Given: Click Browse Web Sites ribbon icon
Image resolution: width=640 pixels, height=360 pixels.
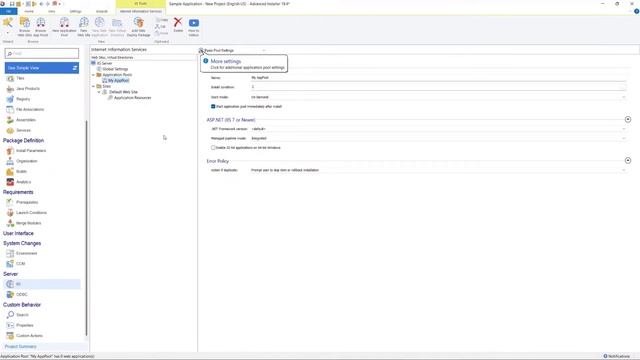Looking at the screenshot, I should pyautogui.click(x=24, y=27).
